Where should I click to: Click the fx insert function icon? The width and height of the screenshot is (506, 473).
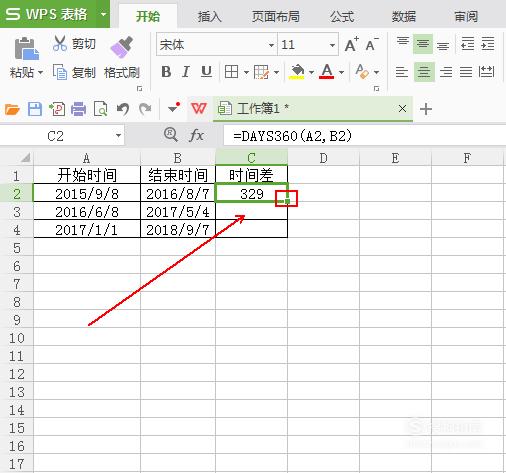[196, 136]
